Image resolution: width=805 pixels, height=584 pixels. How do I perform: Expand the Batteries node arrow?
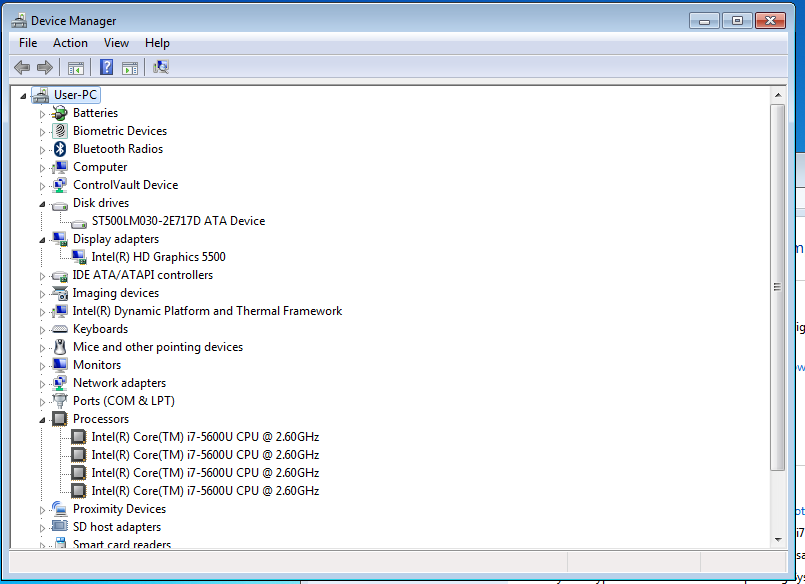coord(43,114)
